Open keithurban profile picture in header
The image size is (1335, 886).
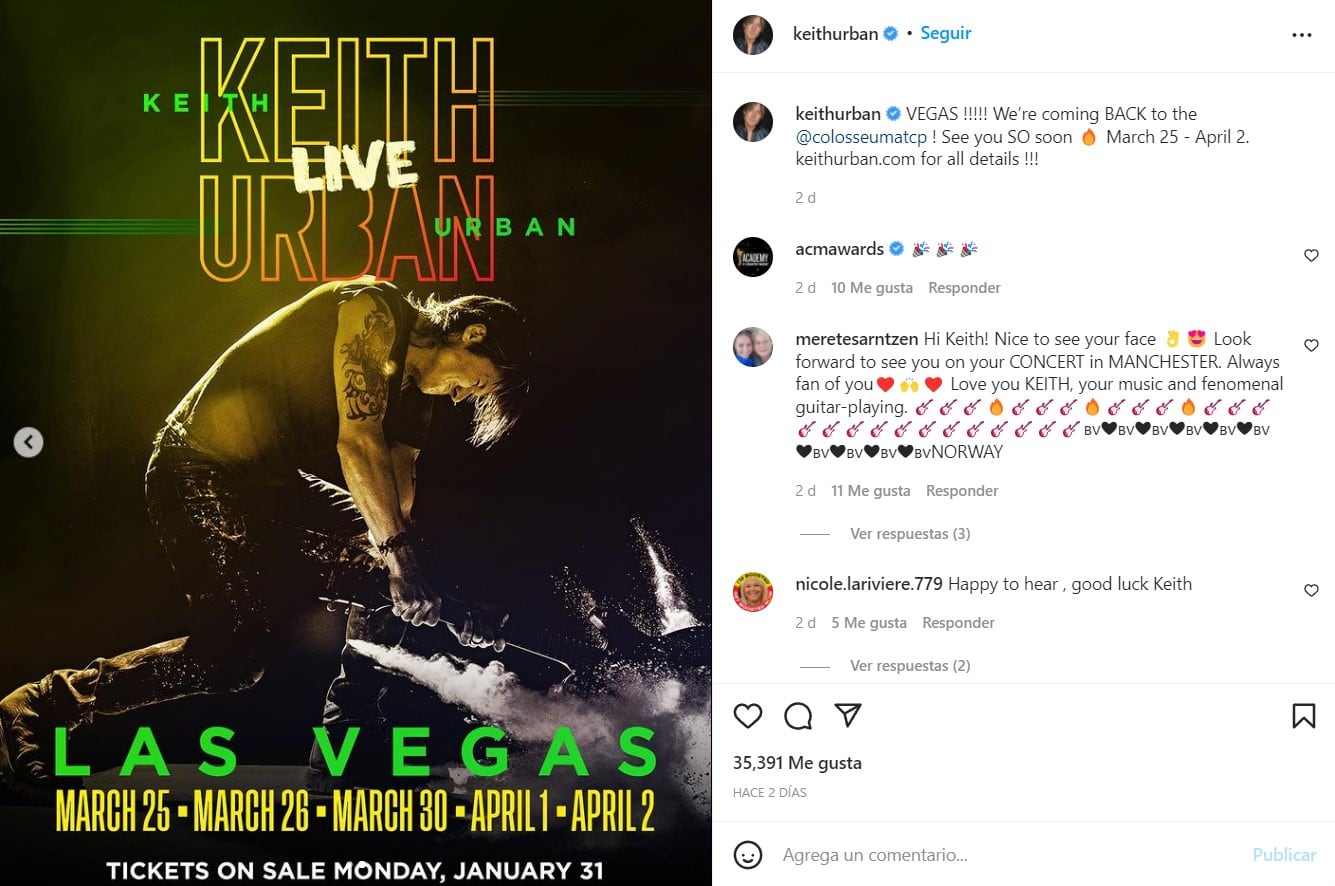pos(753,35)
